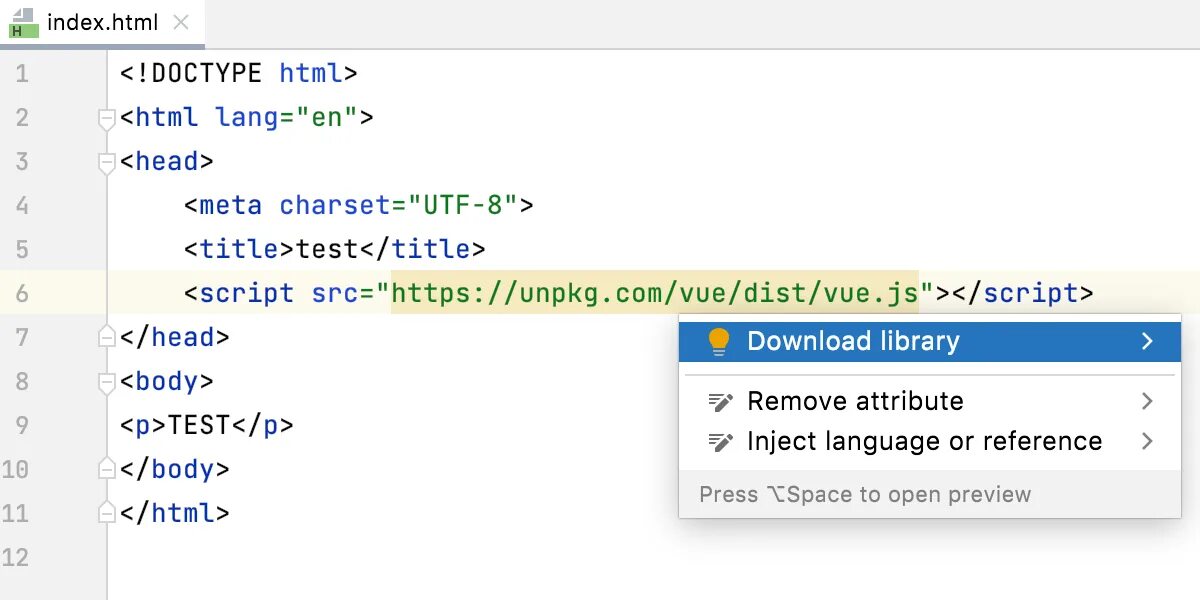Screen dimensions: 1200x600
Task: Click the pencil icon beside Inject language
Action: 720,442
